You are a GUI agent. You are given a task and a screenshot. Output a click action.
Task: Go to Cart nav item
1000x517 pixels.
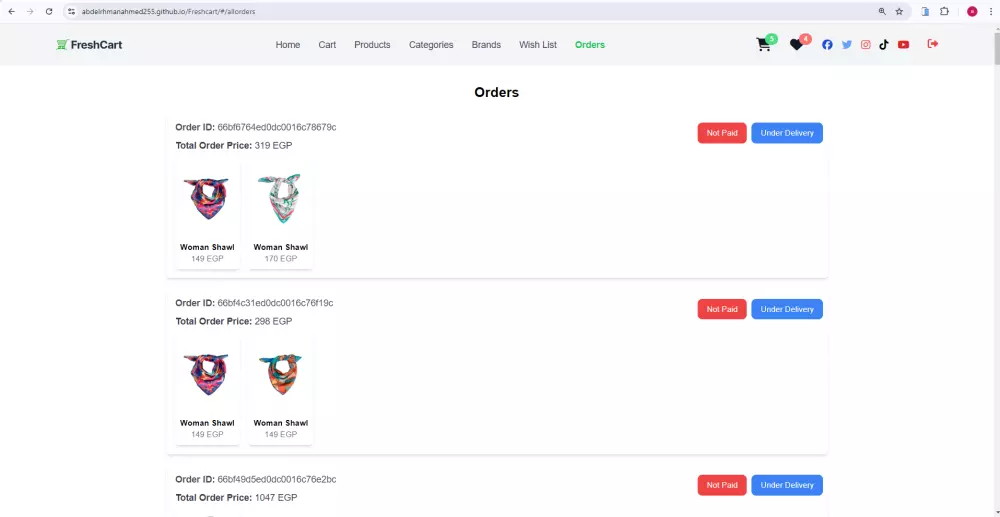click(x=327, y=45)
